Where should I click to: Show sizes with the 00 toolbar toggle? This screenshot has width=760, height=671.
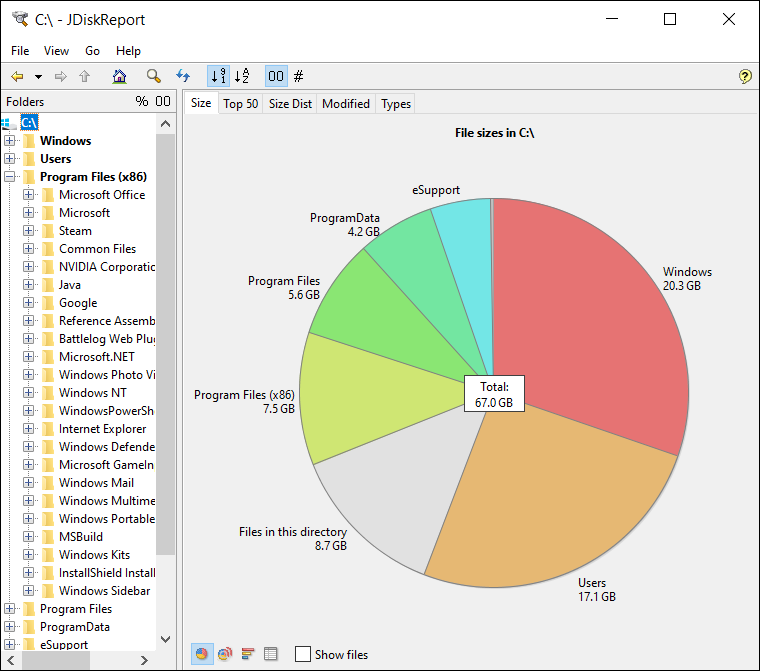(x=276, y=76)
